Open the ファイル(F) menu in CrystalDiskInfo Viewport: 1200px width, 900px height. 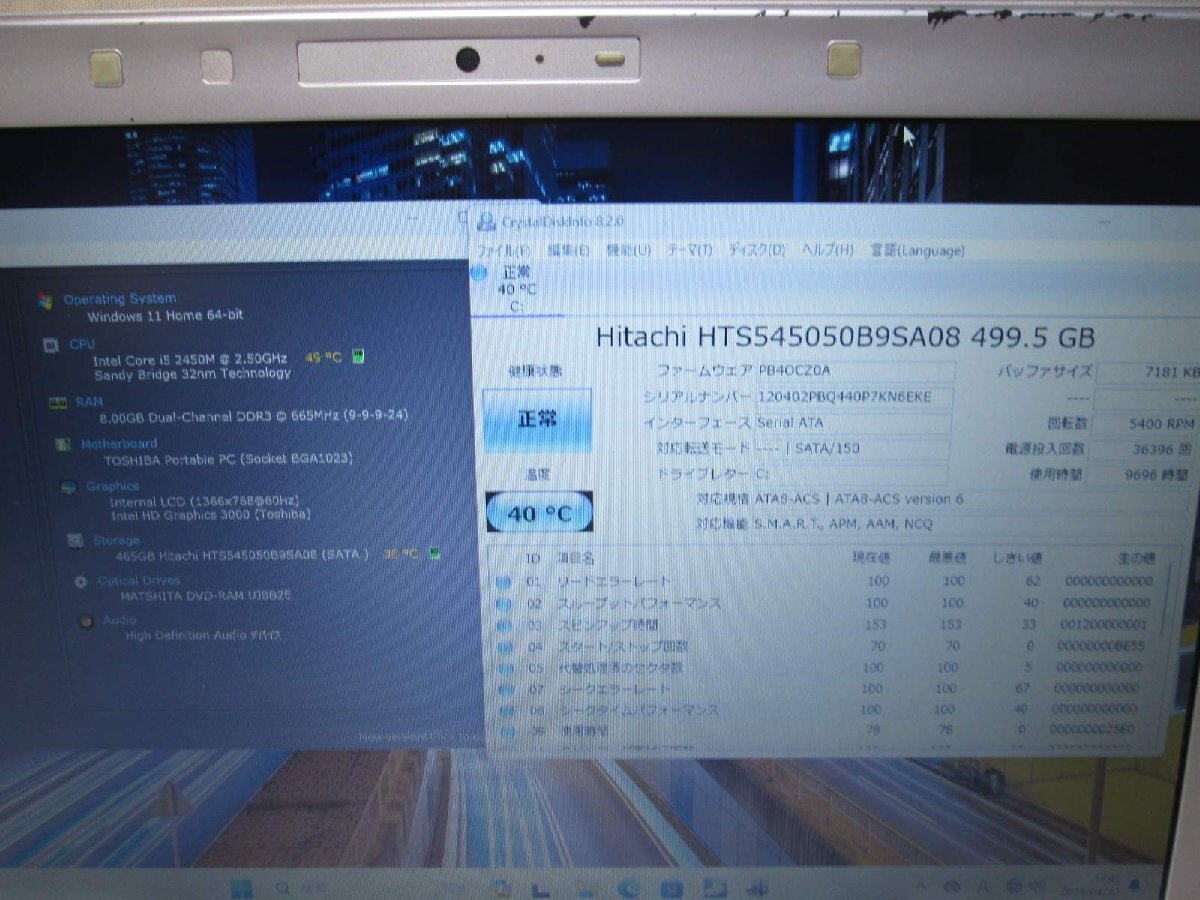click(504, 250)
